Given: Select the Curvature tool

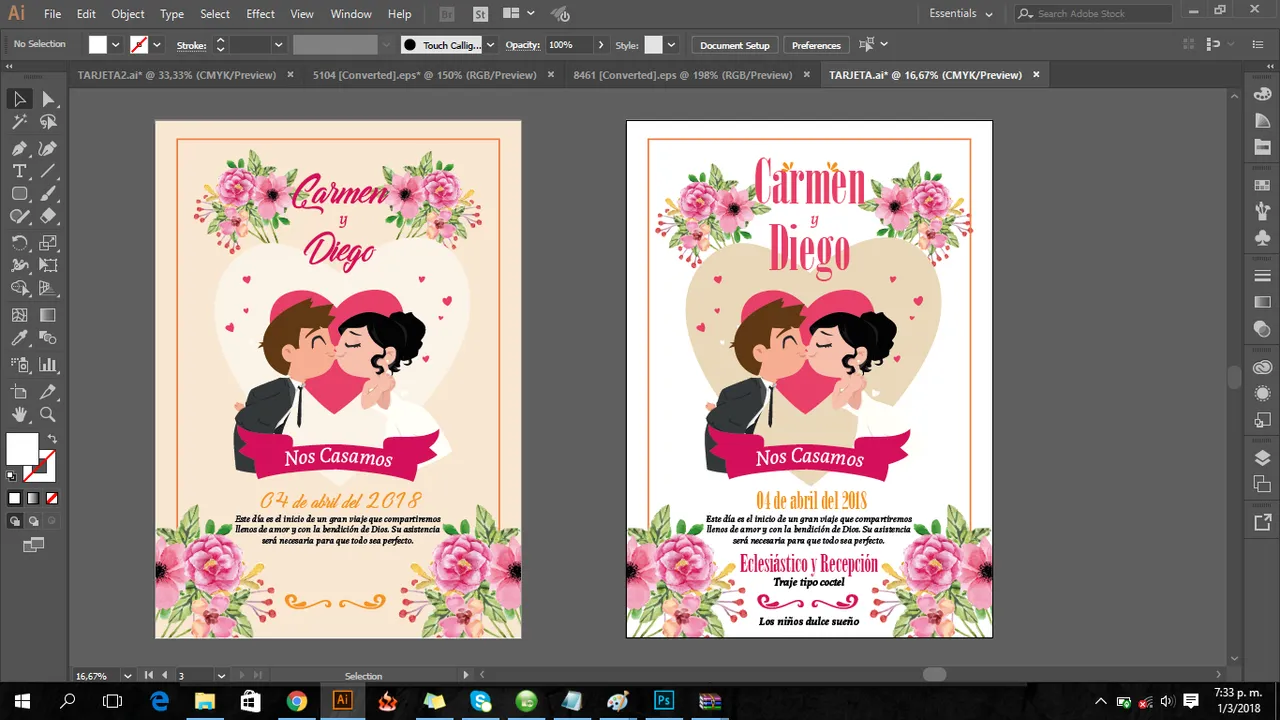Looking at the screenshot, I should 48,148.
